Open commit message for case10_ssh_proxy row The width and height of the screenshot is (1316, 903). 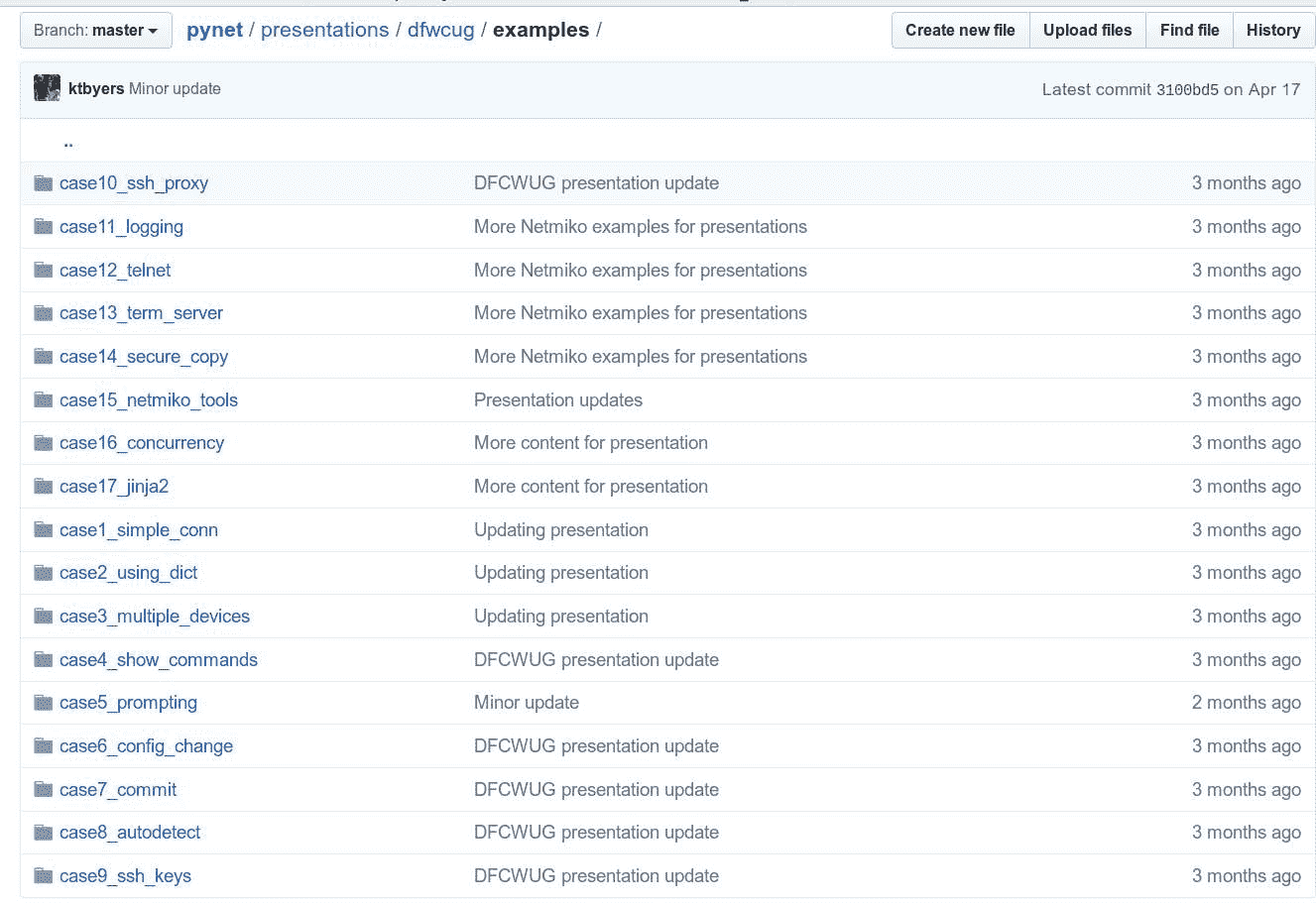(596, 183)
